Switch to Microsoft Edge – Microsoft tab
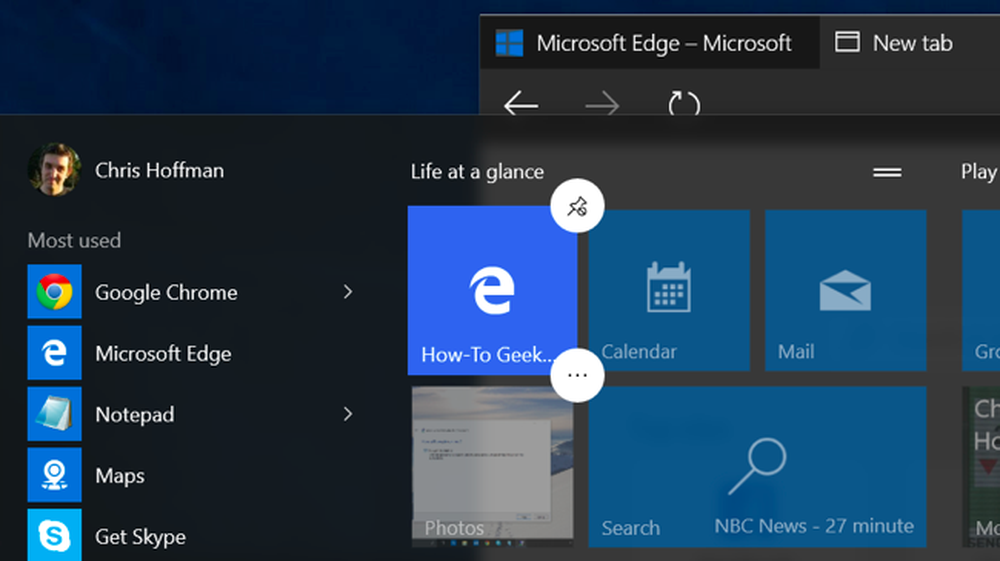 coord(650,43)
